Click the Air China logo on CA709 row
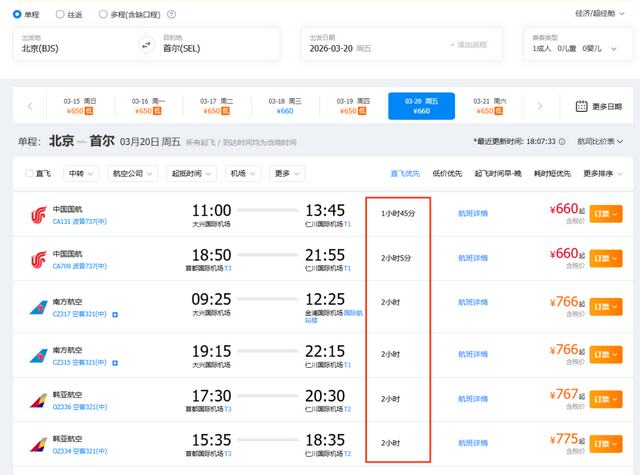Viewport: 640px width, 475px height. point(39,260)
